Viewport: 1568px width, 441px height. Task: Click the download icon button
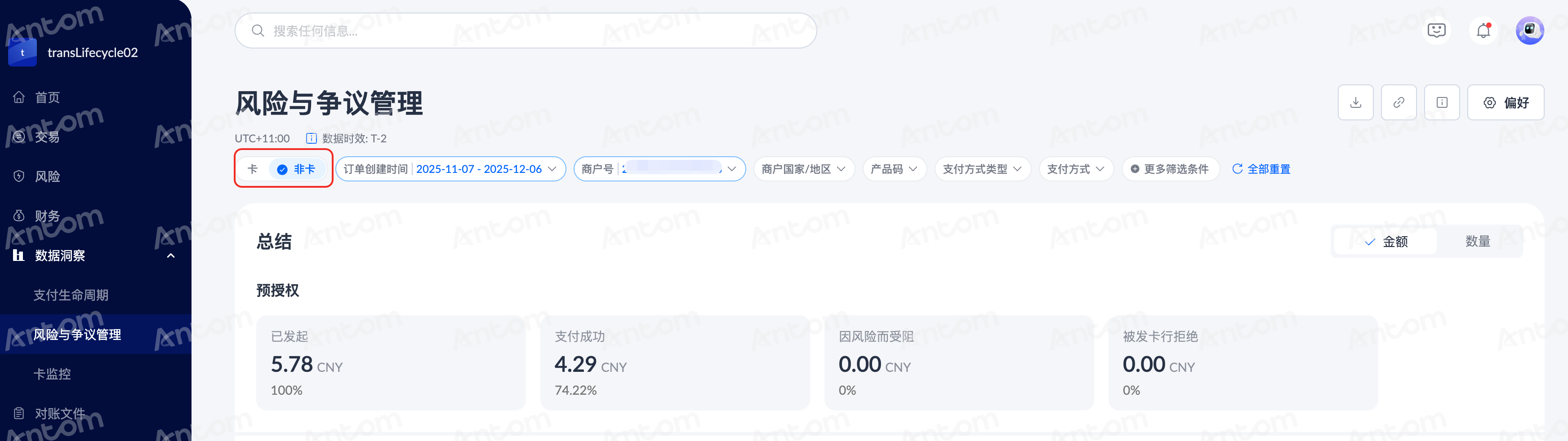click(x=1355, y=102)
